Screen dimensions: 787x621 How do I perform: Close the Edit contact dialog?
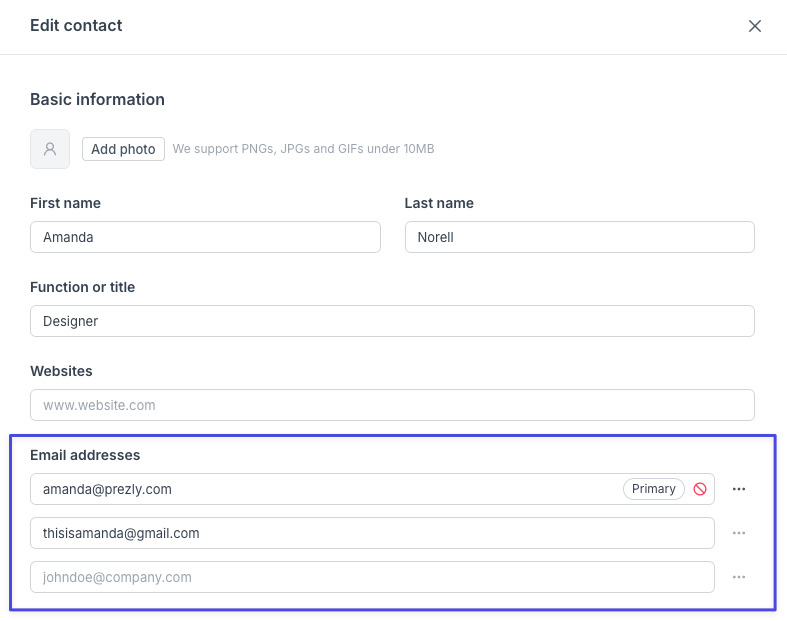755,26
